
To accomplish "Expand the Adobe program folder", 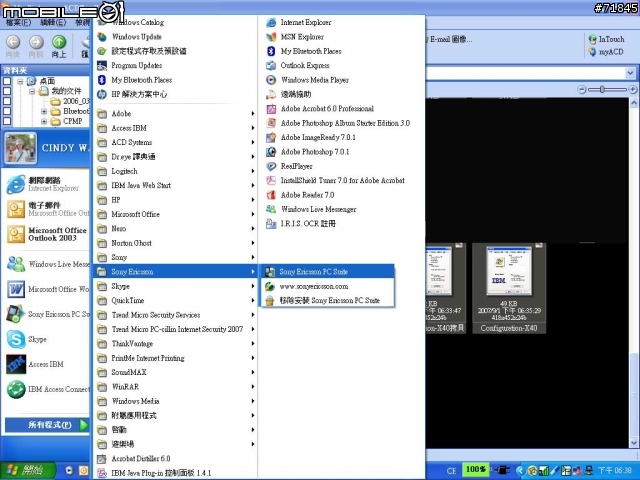I will pos(176,113).
